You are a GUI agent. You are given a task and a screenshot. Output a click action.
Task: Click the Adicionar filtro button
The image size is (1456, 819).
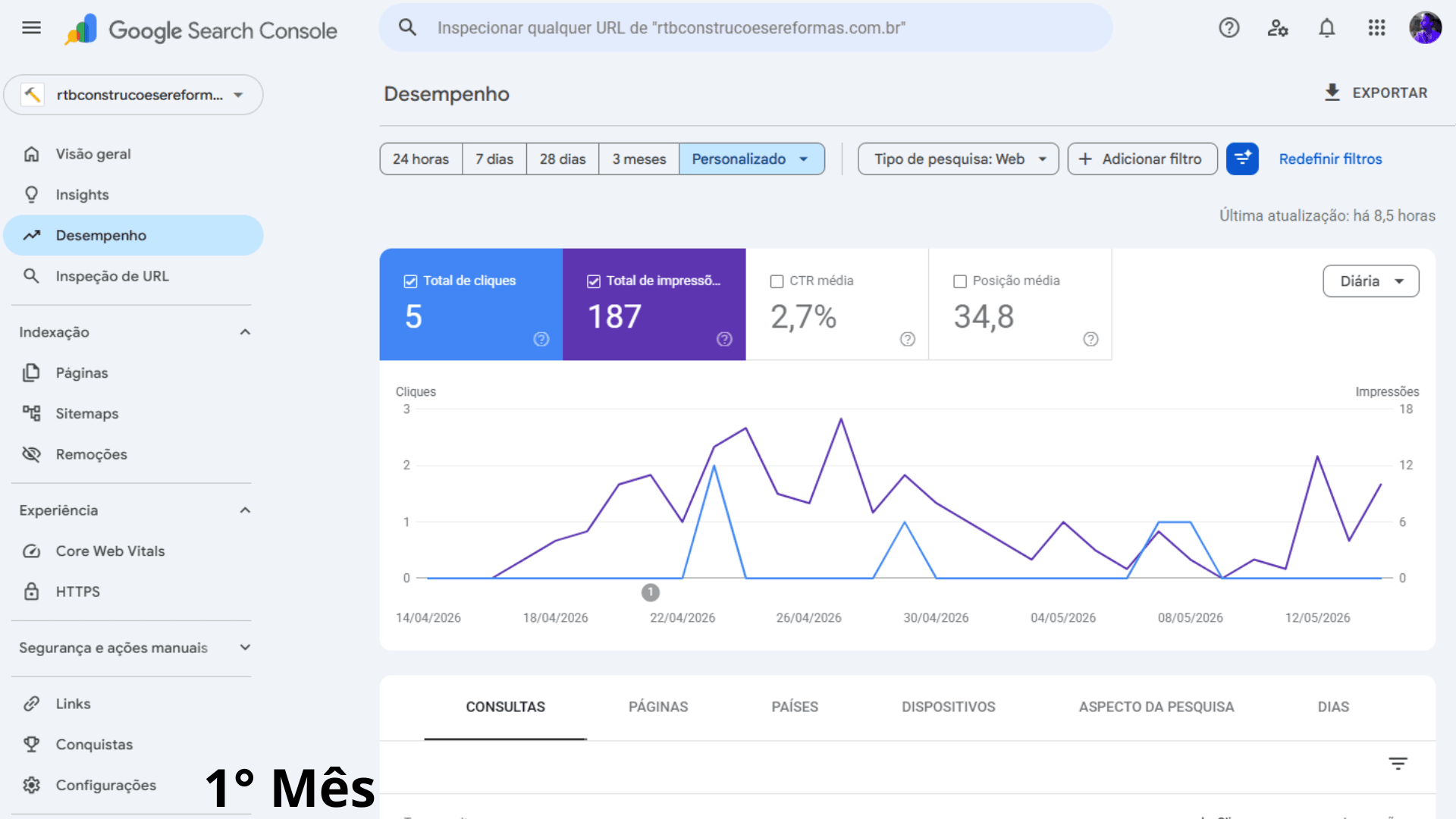(x=1142, y=159)
